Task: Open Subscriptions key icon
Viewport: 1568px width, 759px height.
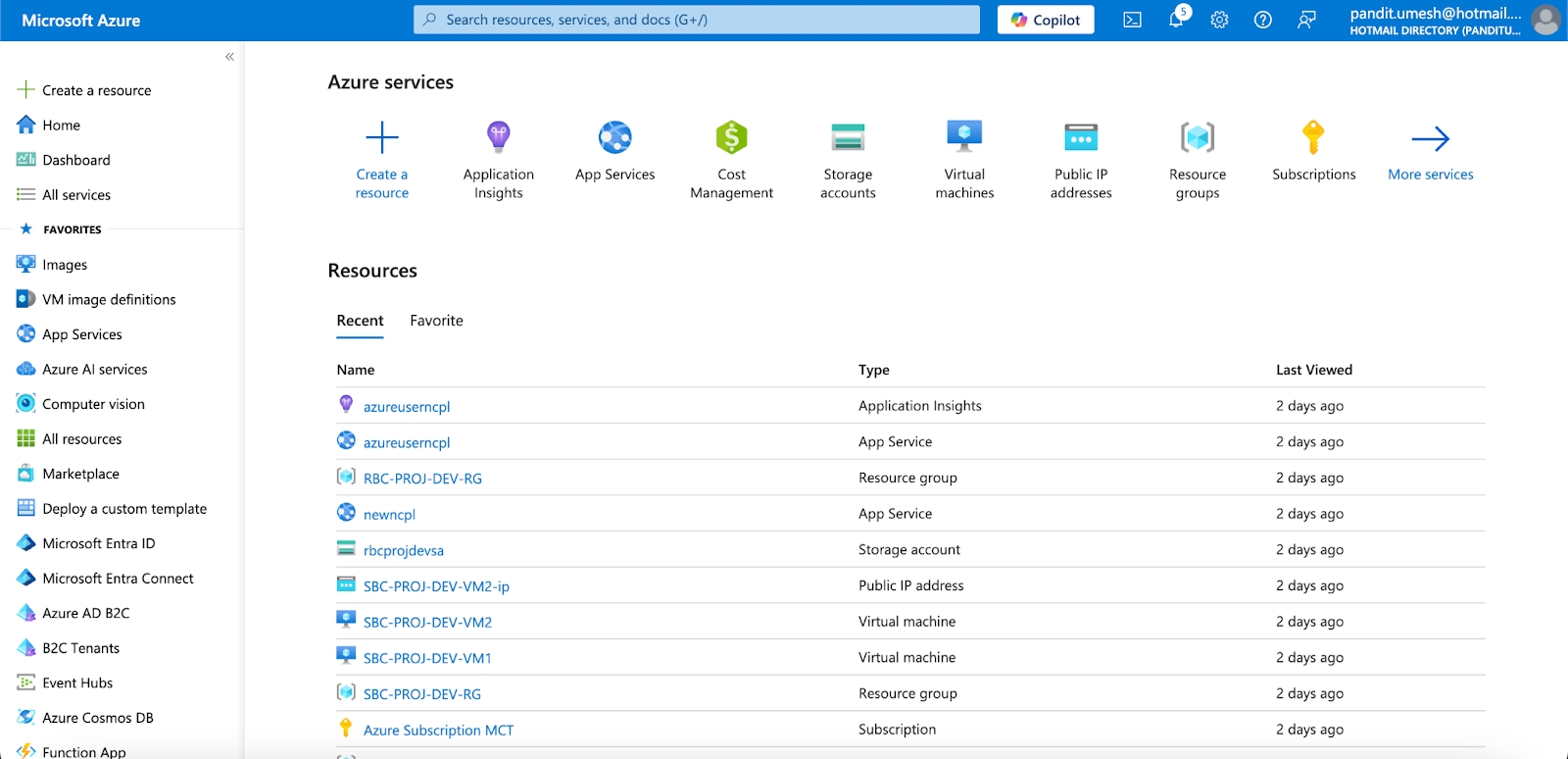Action: click(1313, 137)
